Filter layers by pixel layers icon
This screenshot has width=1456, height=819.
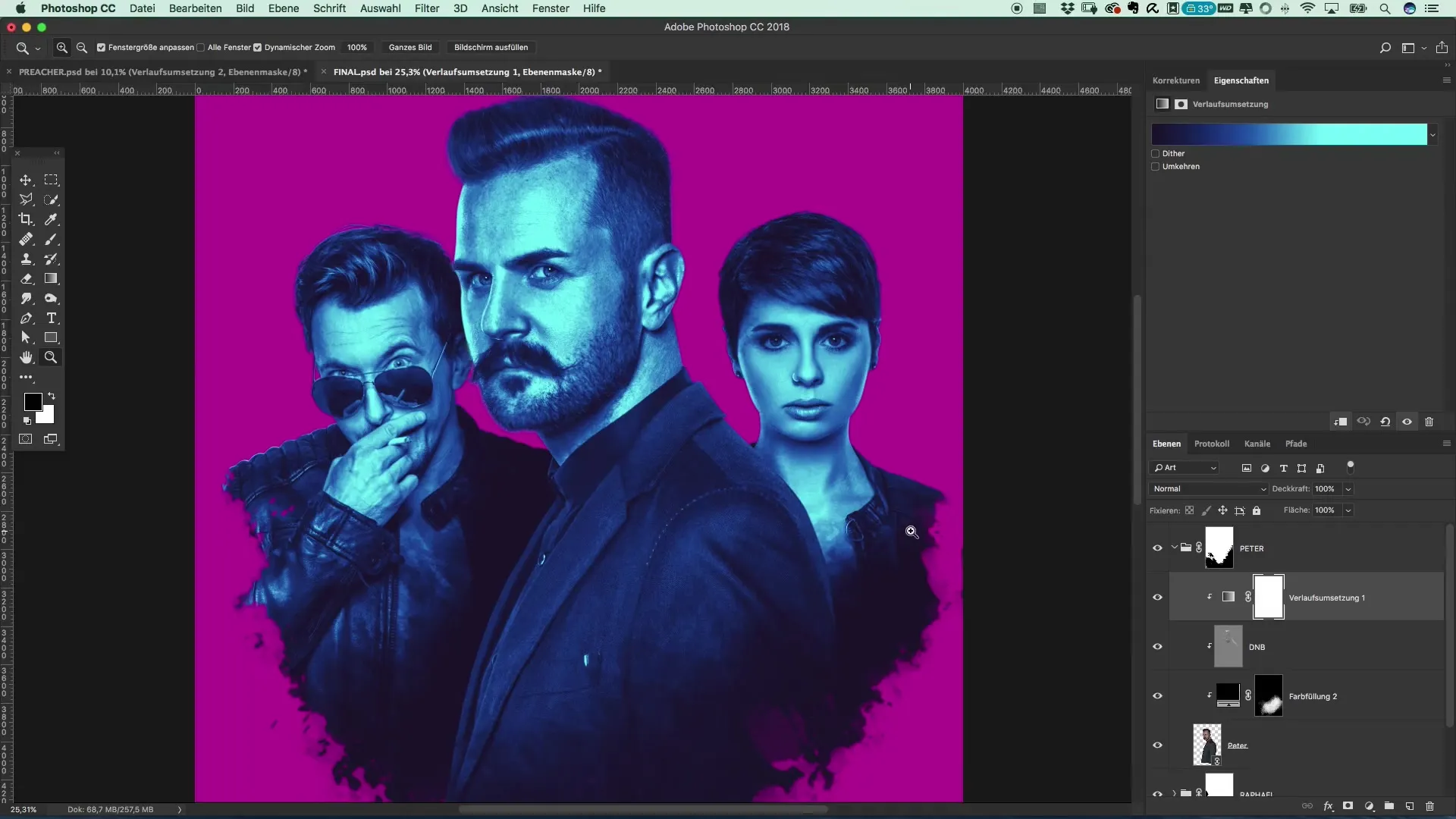click(1246, 468)
